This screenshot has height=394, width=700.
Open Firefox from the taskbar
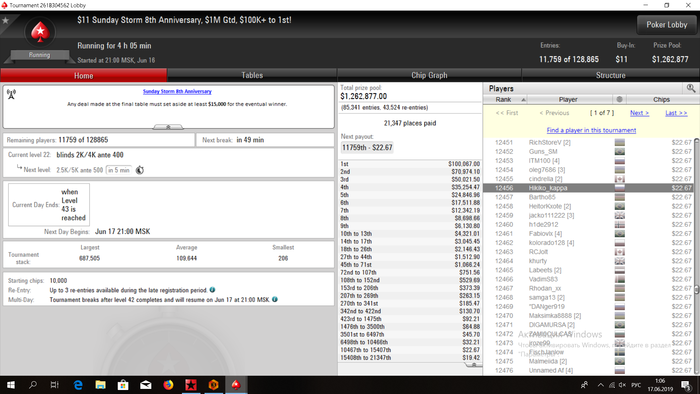pos(168,385)
